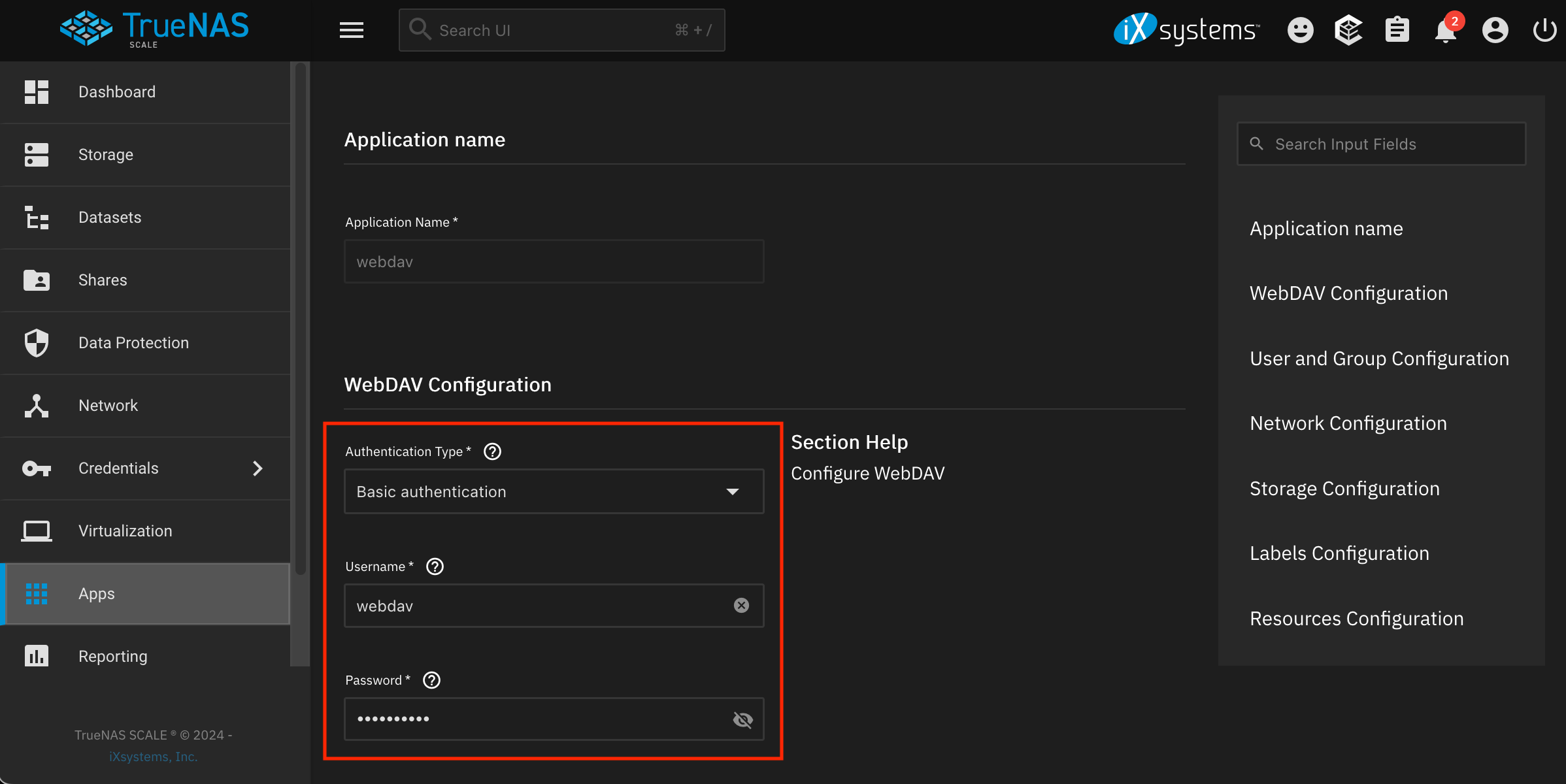Click the Apps grid icon
The image size is (1566, 784).
pos(37,594)
